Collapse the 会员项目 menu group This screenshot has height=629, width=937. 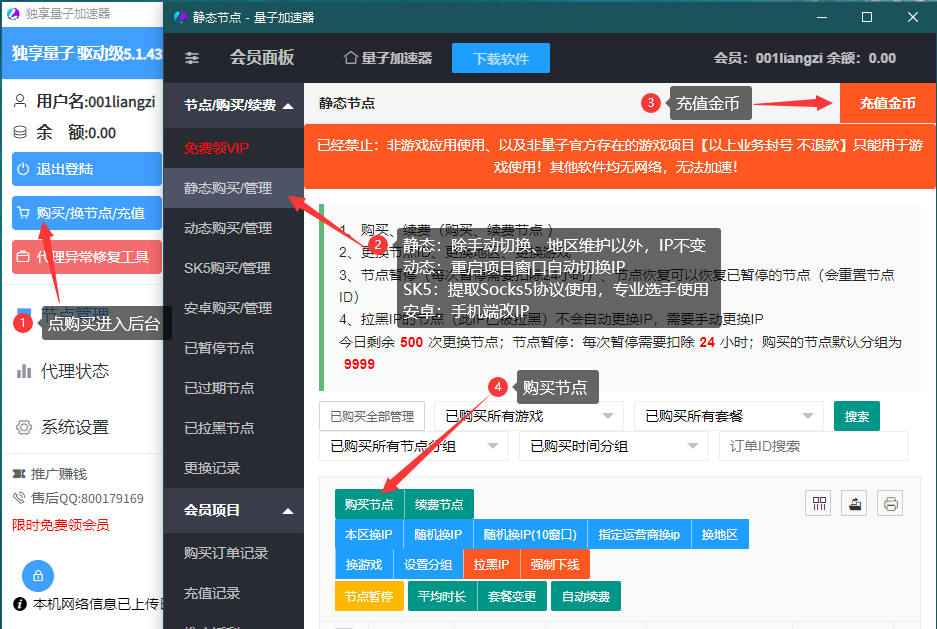point(234,510)
